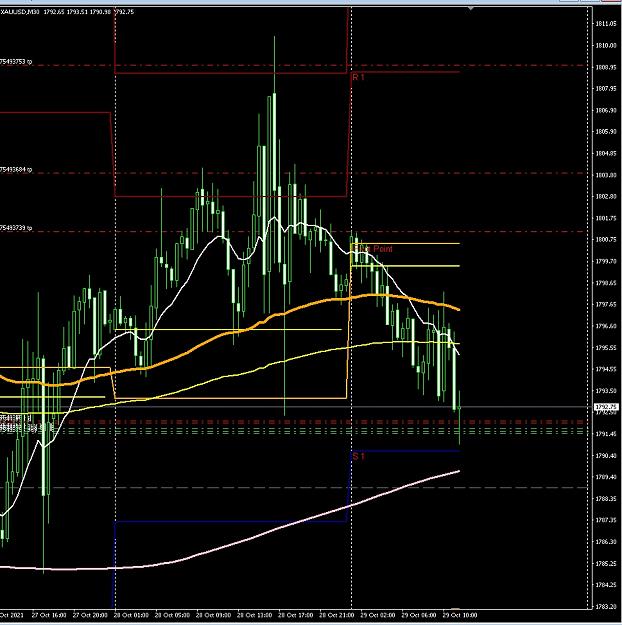
Task: Click time axis label 29 Oct 06:00
Action: tap(419, 615)
